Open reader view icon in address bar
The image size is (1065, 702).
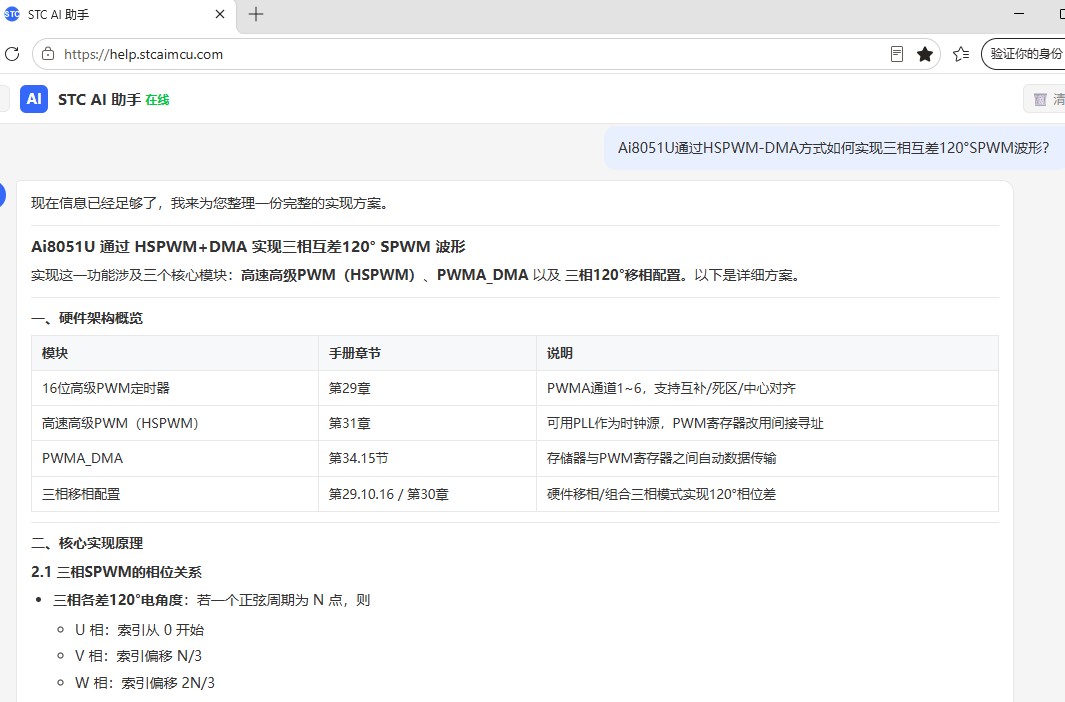tap(897, 54)
